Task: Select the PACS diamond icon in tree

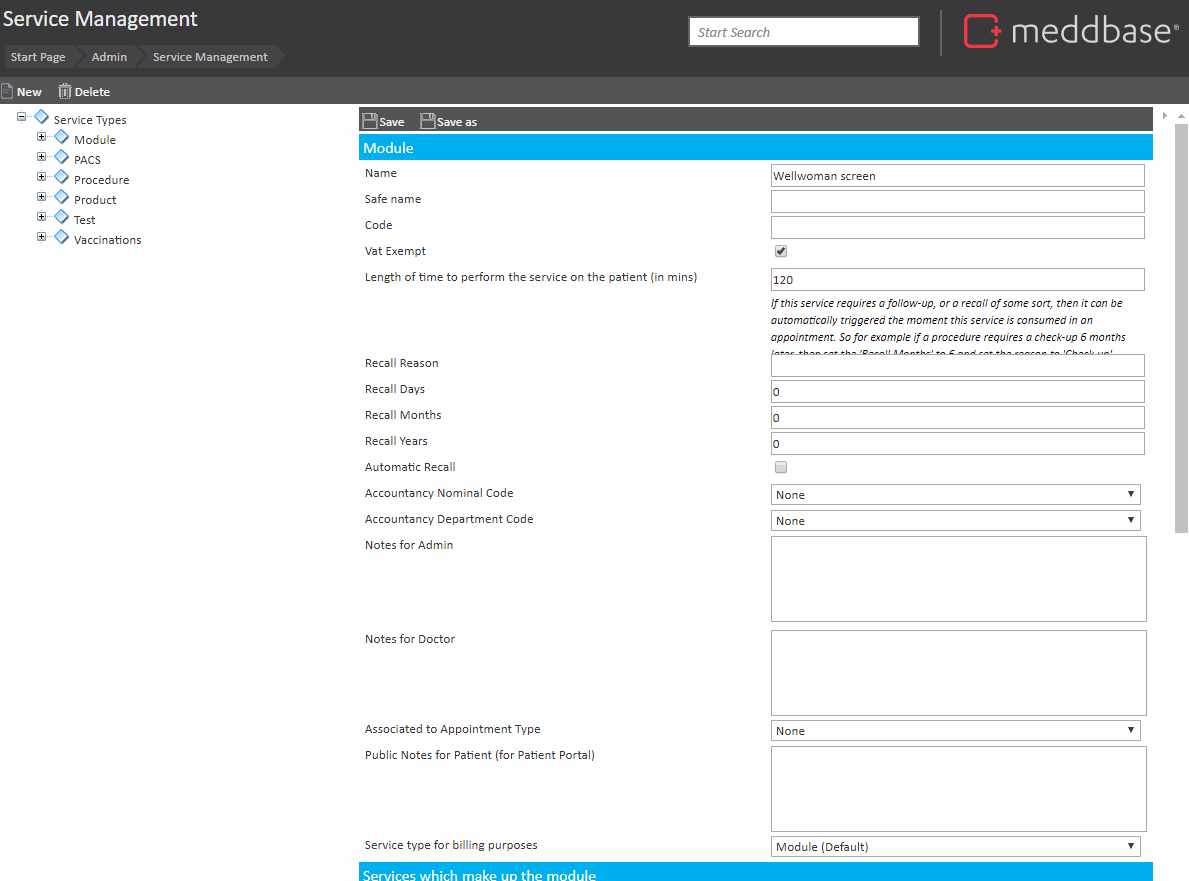Action: point(62,157)
